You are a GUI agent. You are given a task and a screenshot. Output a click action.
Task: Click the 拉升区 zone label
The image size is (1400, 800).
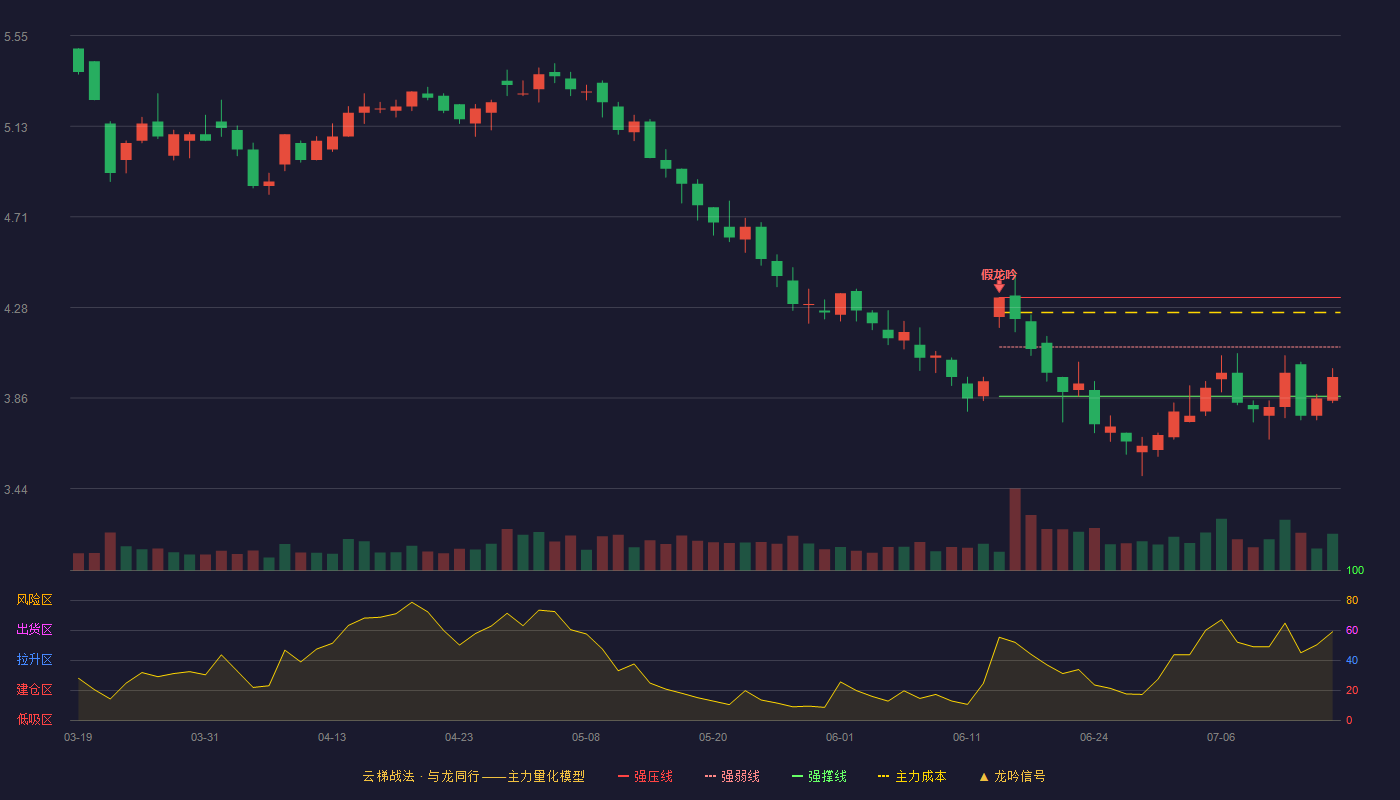coord(34,660)
